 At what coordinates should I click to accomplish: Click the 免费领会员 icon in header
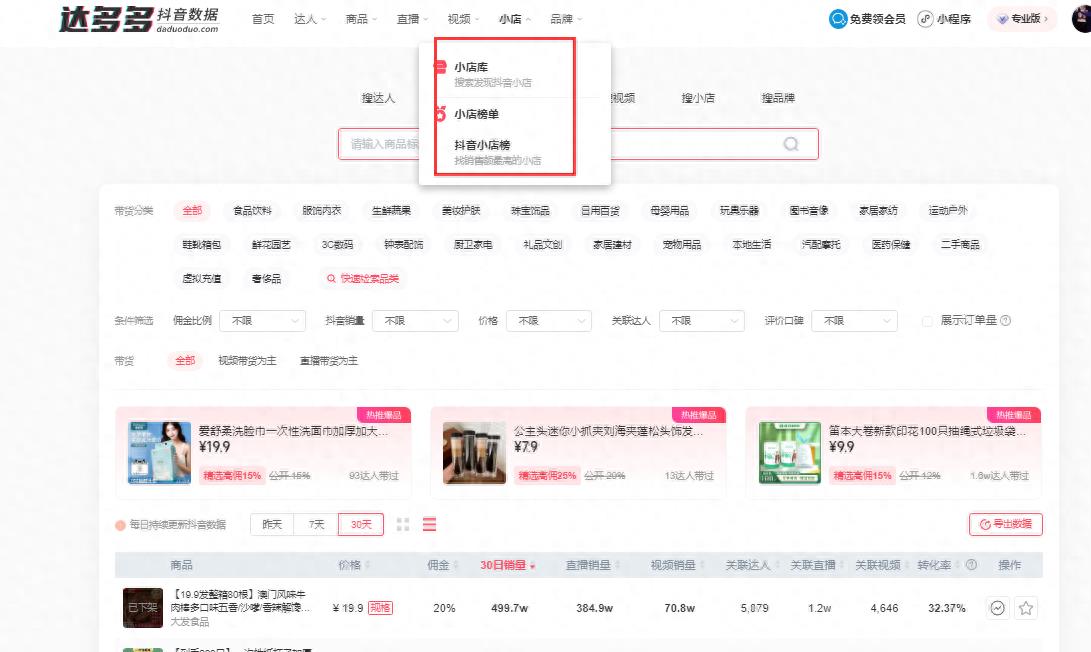pos(838,19)
